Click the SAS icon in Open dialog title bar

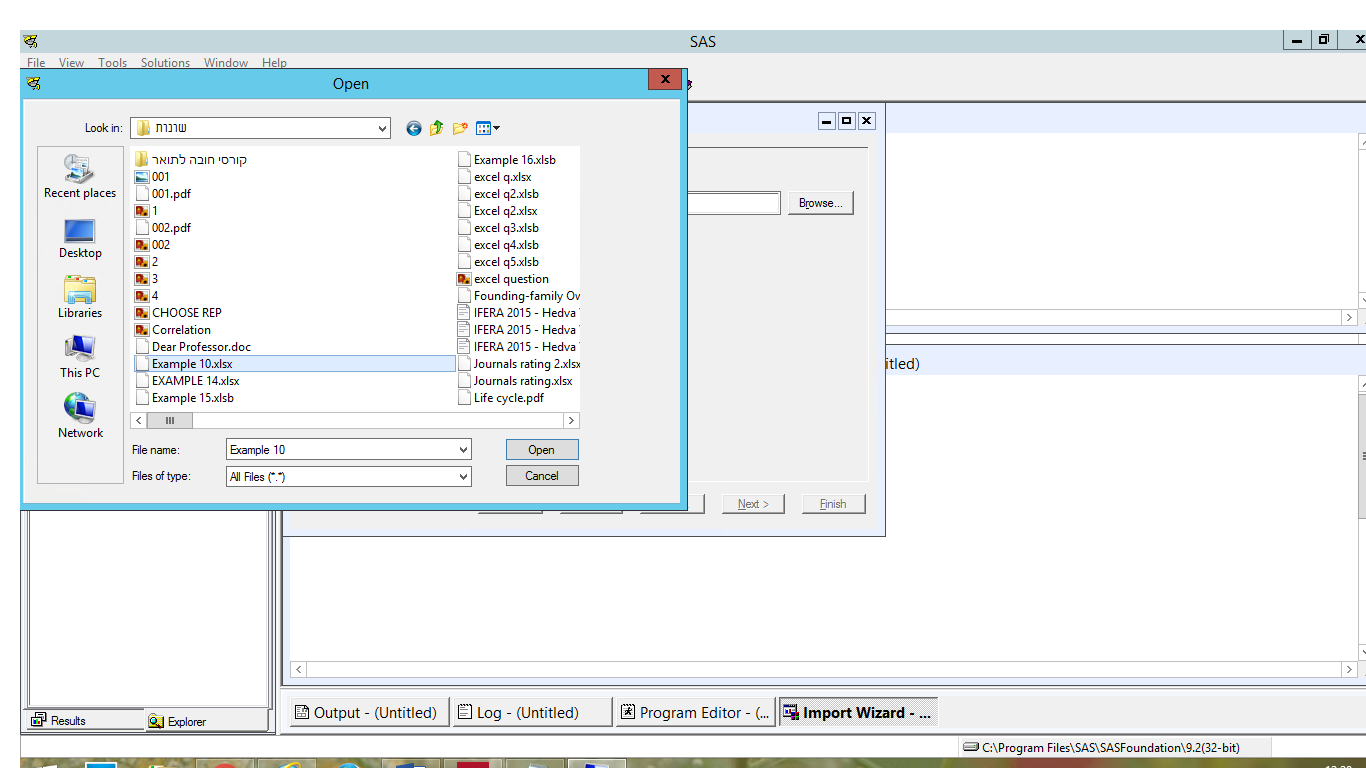[x=34, y=84]
